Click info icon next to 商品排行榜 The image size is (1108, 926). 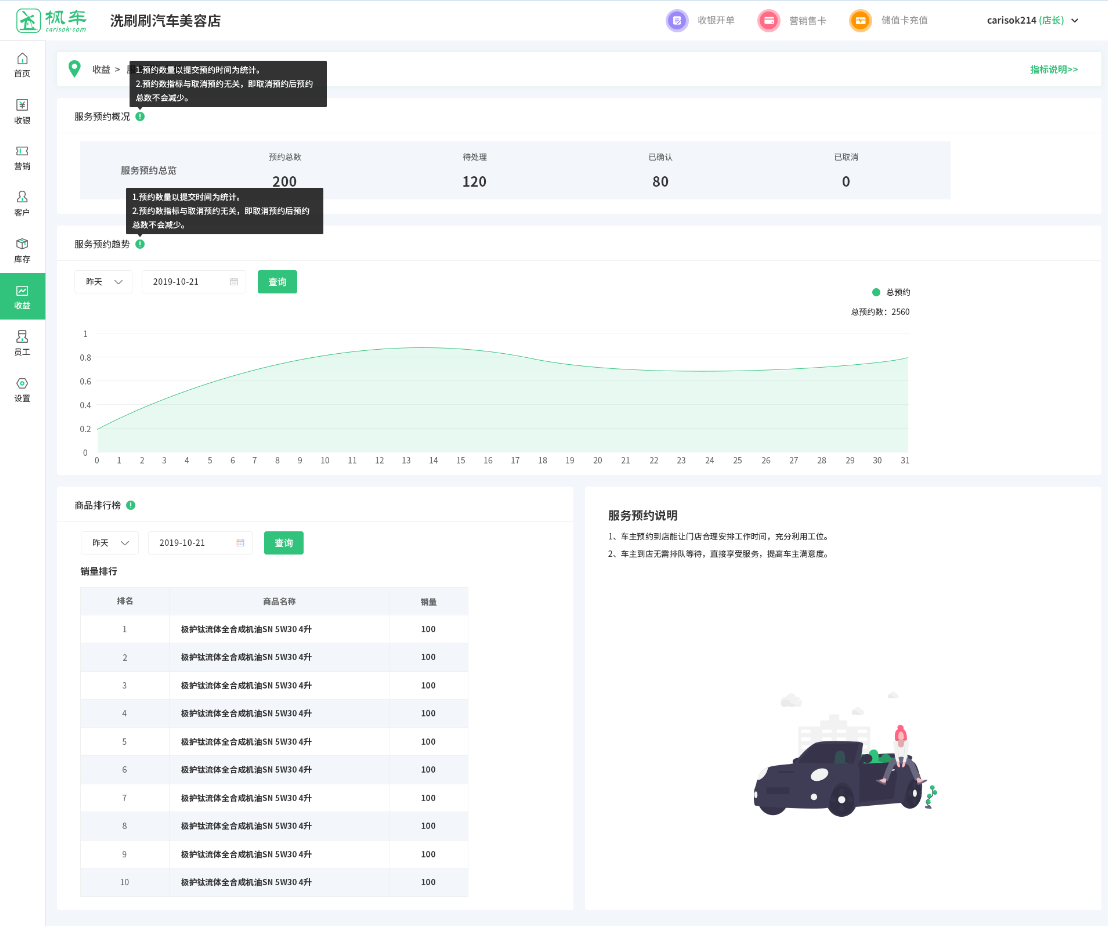click(x=131, y=505)
